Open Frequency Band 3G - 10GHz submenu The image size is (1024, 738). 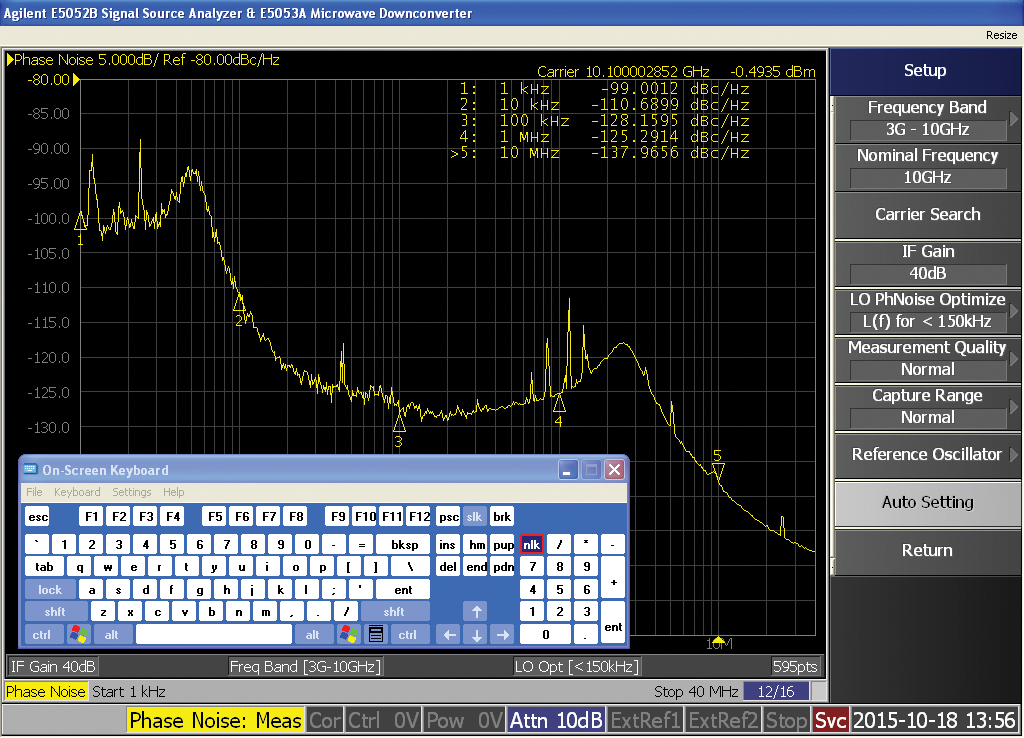coord(927,119)
